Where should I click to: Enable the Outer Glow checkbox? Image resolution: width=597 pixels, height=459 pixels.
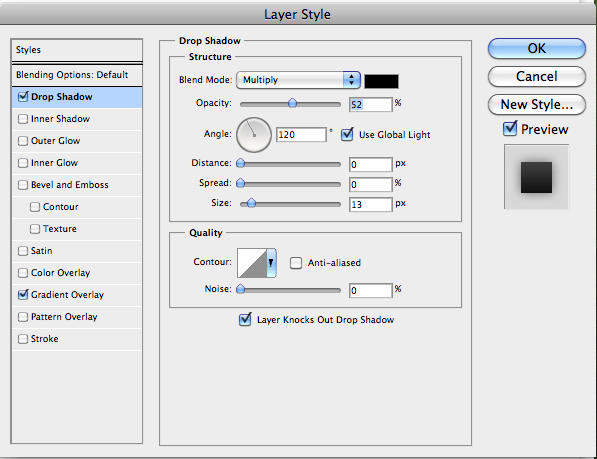pyautogui.click(x=23, y=141)
